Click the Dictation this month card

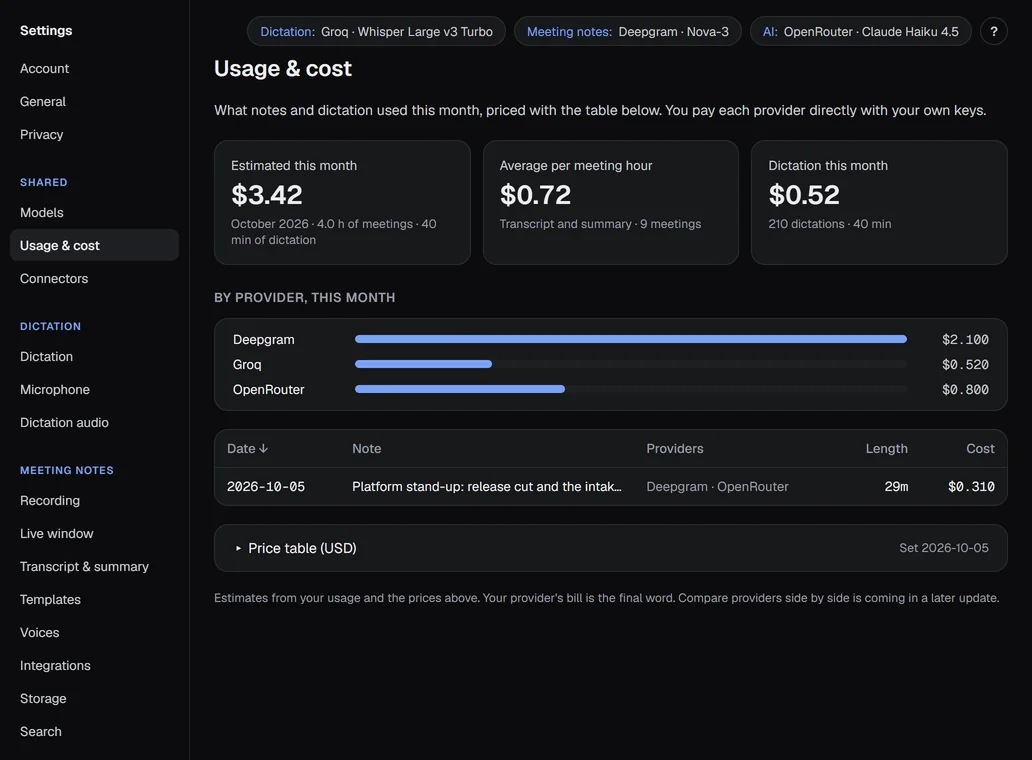tap(879, 203)
